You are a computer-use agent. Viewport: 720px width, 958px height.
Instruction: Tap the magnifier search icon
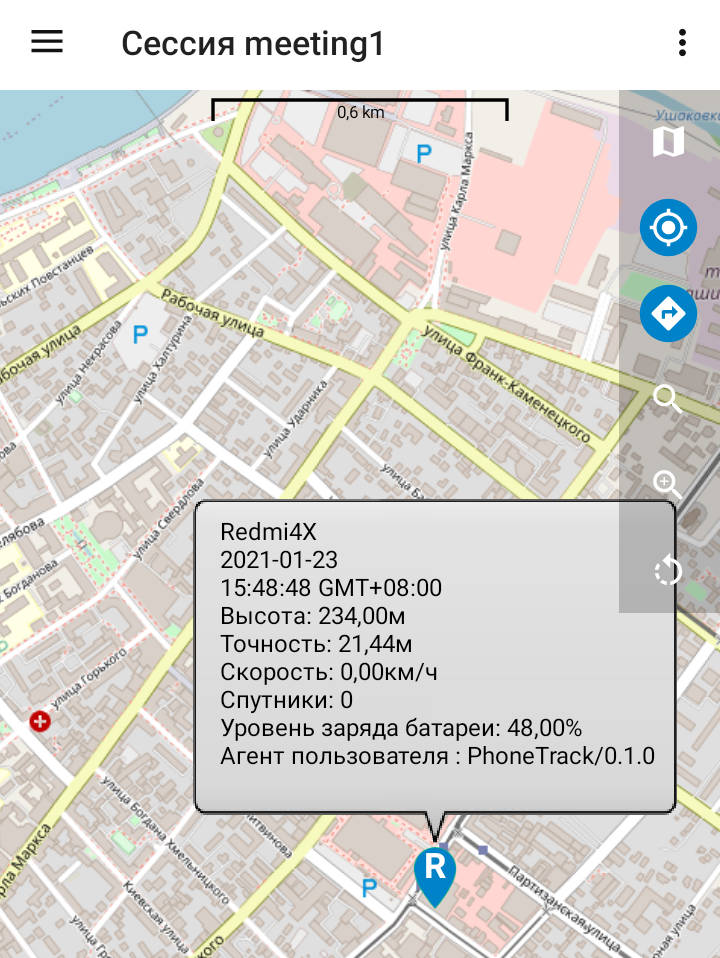[x=667, y=400]
